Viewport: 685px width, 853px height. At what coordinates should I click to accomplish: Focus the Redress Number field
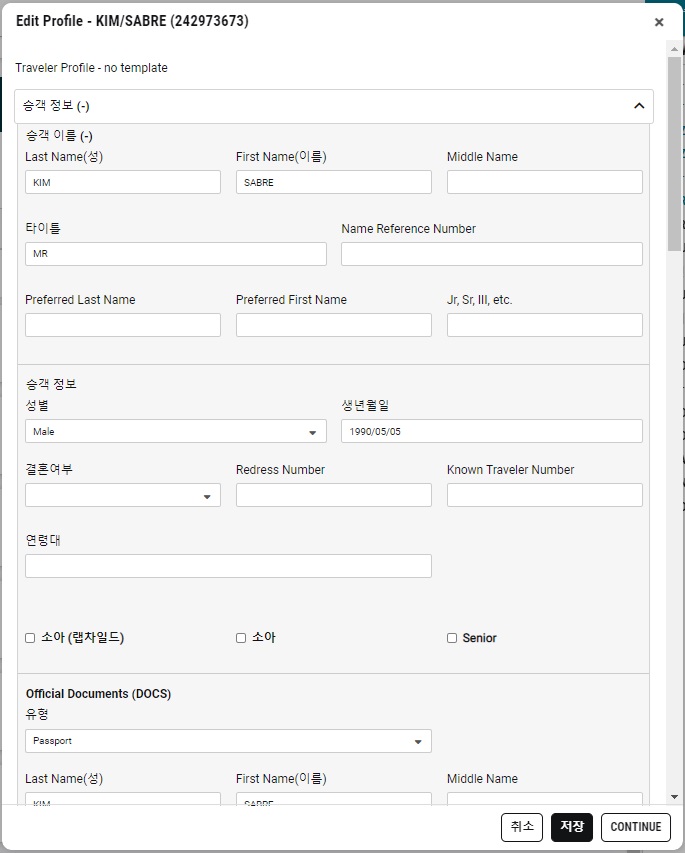point(334,495)
